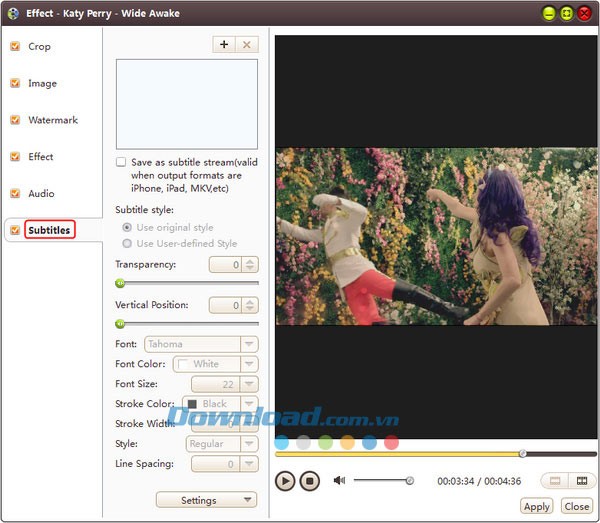Image resolution: width=600 pixels, height=523 pixels.
Task: Select Use original style radio button
Action: tap(127, 227)
